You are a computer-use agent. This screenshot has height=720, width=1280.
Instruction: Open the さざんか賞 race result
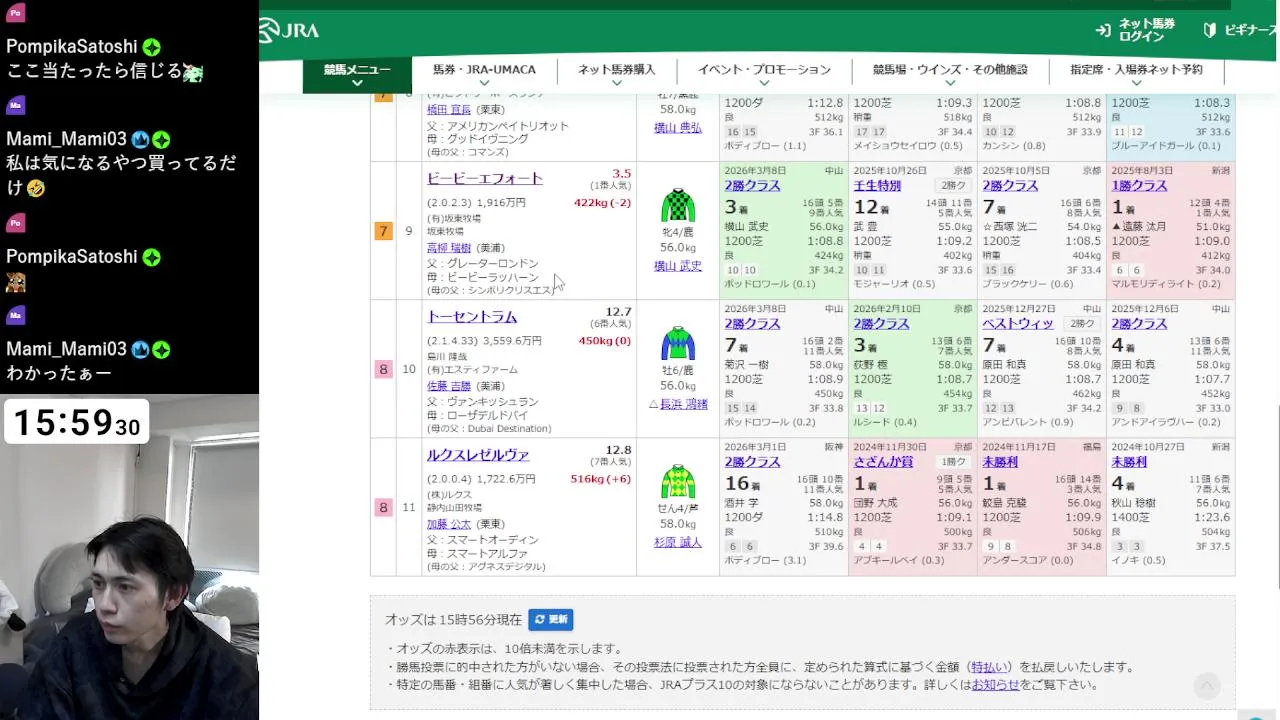883,462
